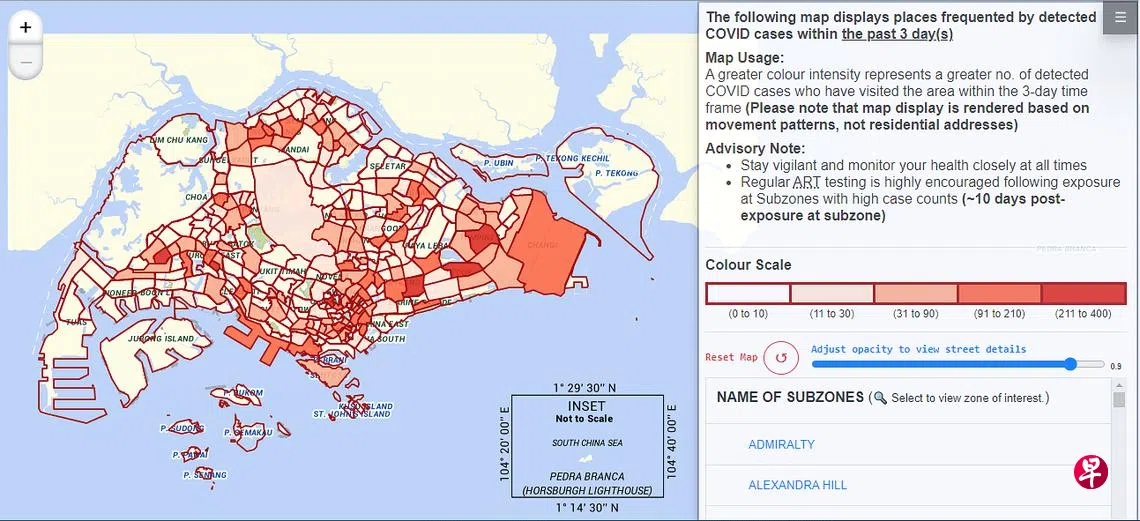Select the Changi region on the map
1140x521 pixels.
[x=545, y=240]
